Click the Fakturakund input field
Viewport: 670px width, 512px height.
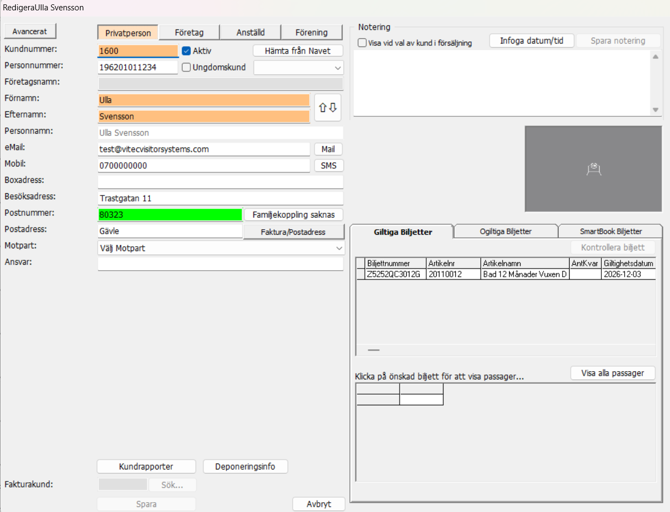coord(123,485)
